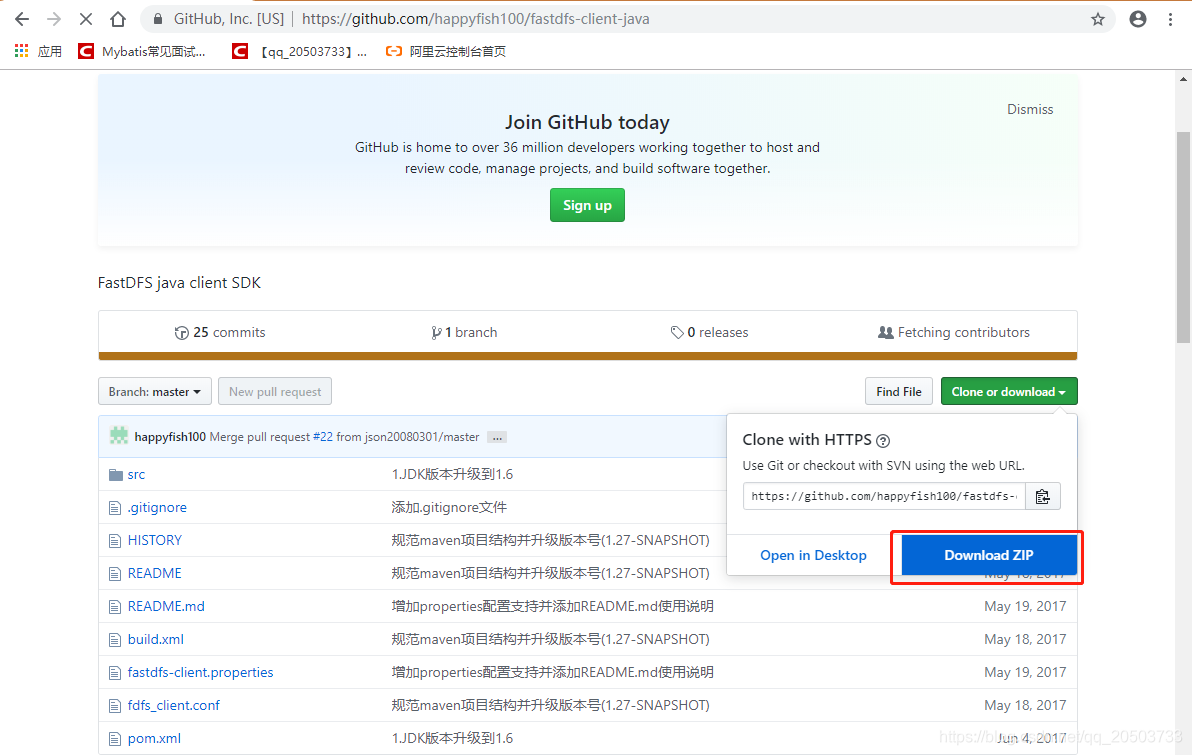Open Chrome three-dot menu

pos(1170,19)
